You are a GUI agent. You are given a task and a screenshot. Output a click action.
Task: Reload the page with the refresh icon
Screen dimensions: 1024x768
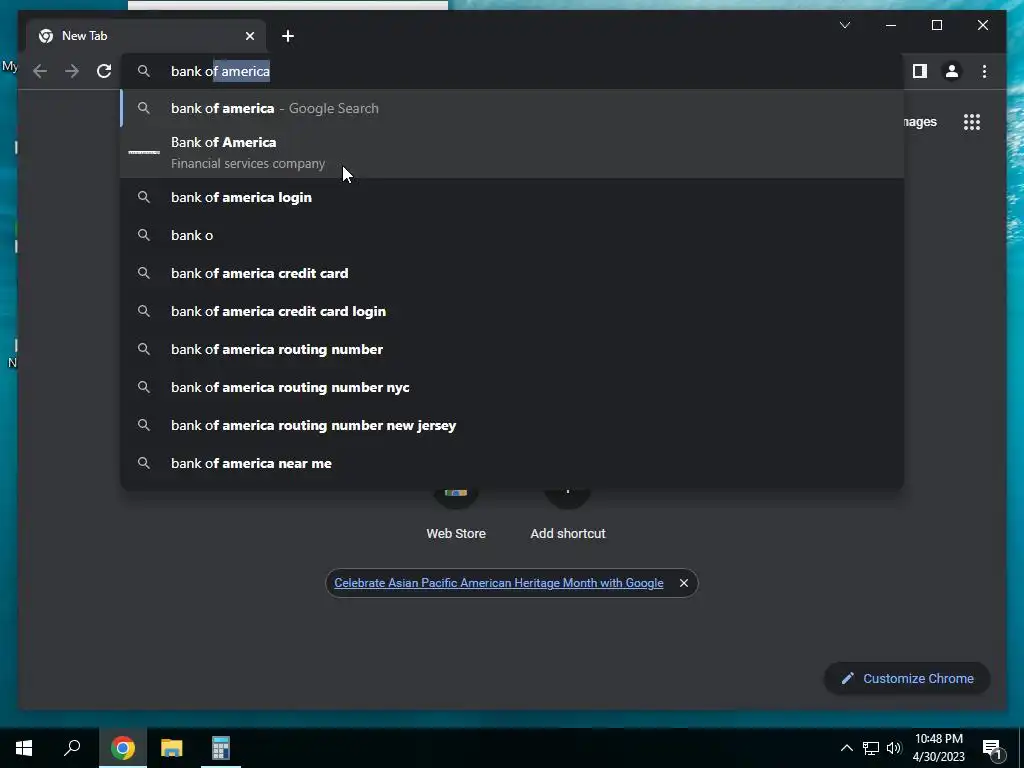click(x=104, y=71)
